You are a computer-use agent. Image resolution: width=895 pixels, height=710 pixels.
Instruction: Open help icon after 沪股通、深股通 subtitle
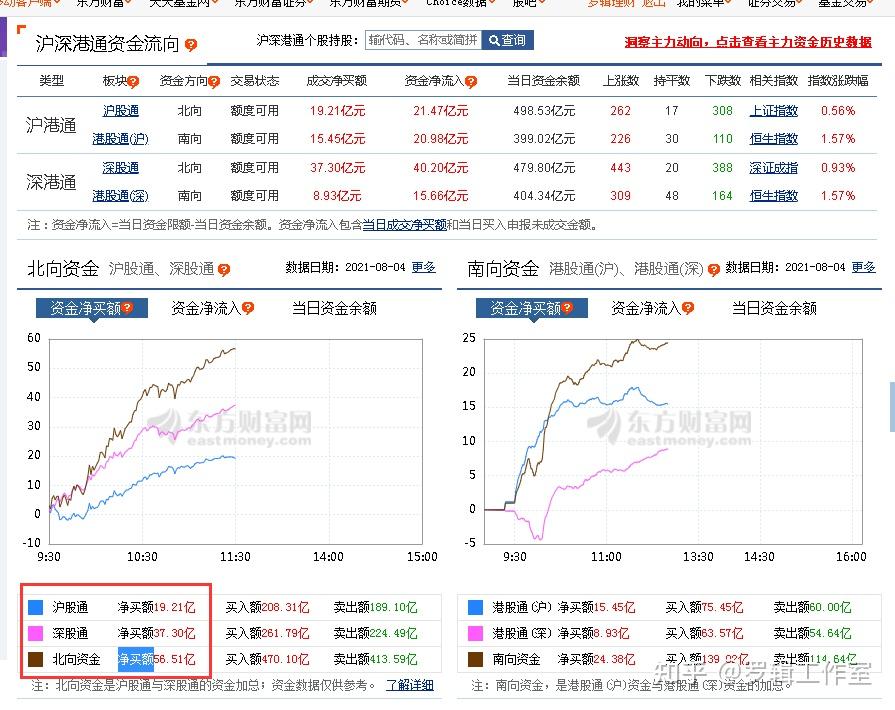click(x=224, y=269)
